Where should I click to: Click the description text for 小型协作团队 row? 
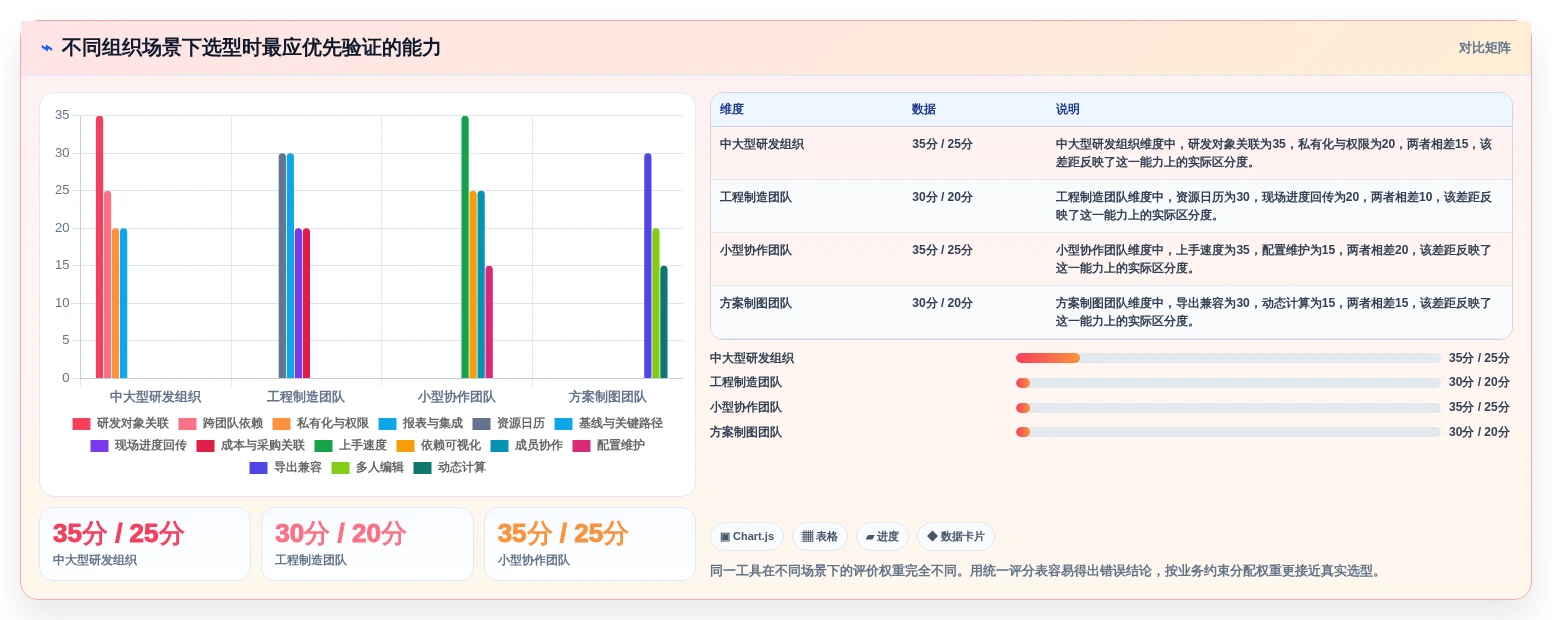click(1274, 259)
